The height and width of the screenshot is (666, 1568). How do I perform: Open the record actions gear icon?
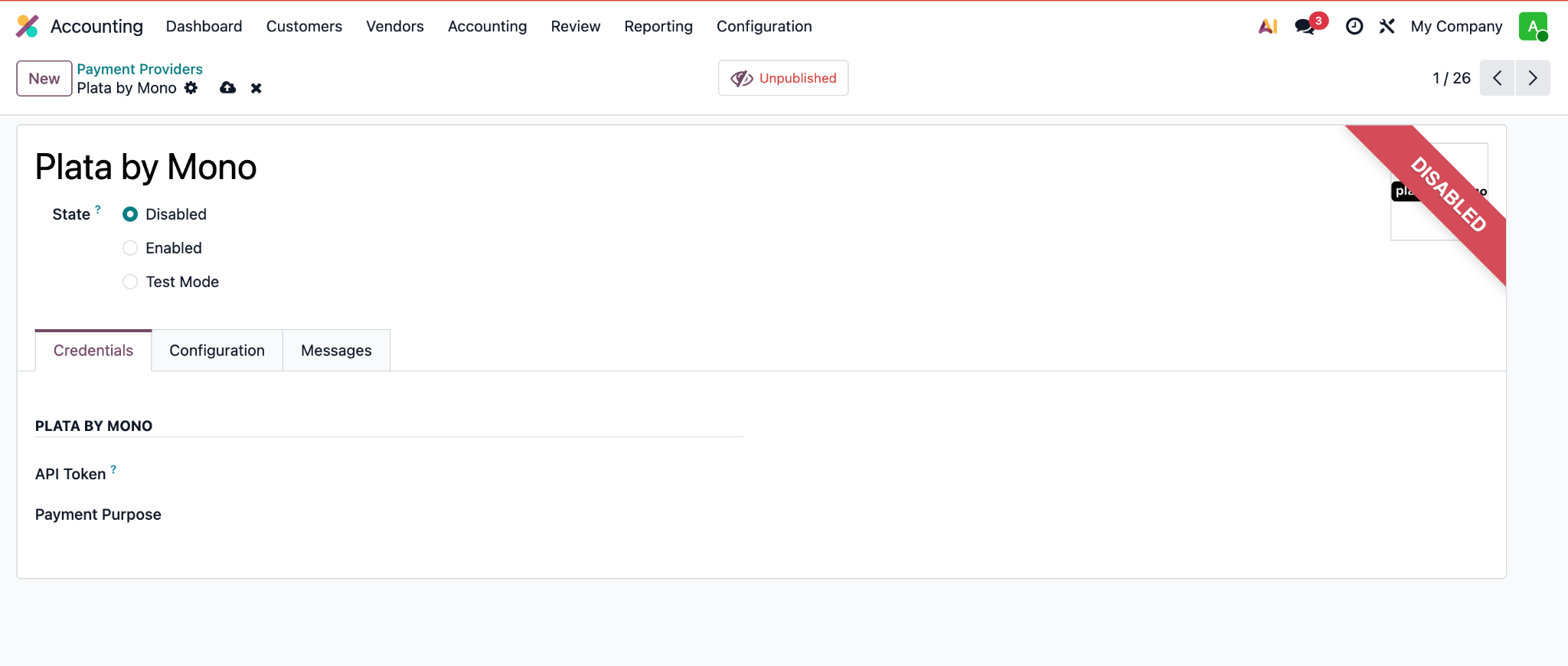191,88
